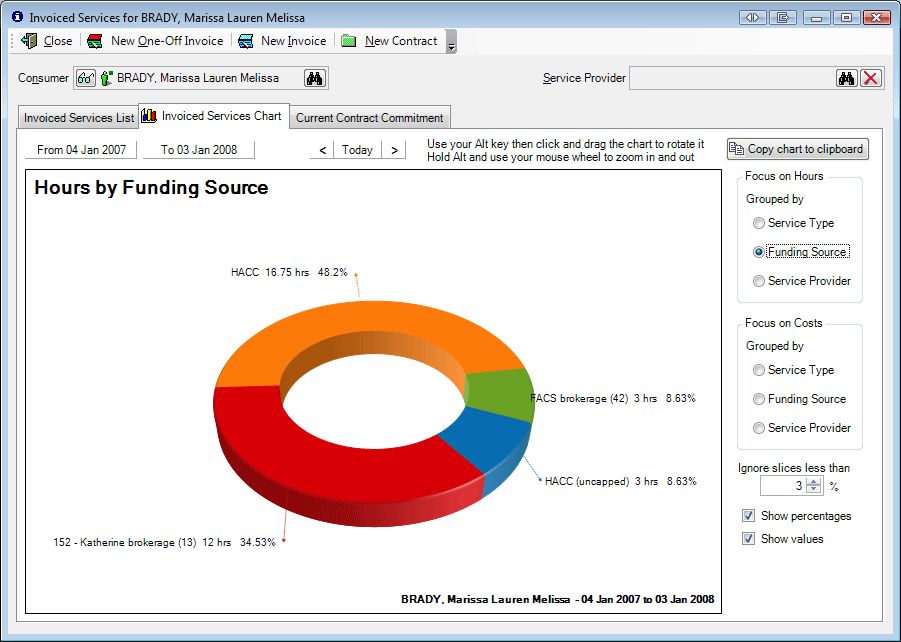Toggle Show percentages checkbox
Screen dimensions: 901x642
pyautogui.click(x=748, y=516)
